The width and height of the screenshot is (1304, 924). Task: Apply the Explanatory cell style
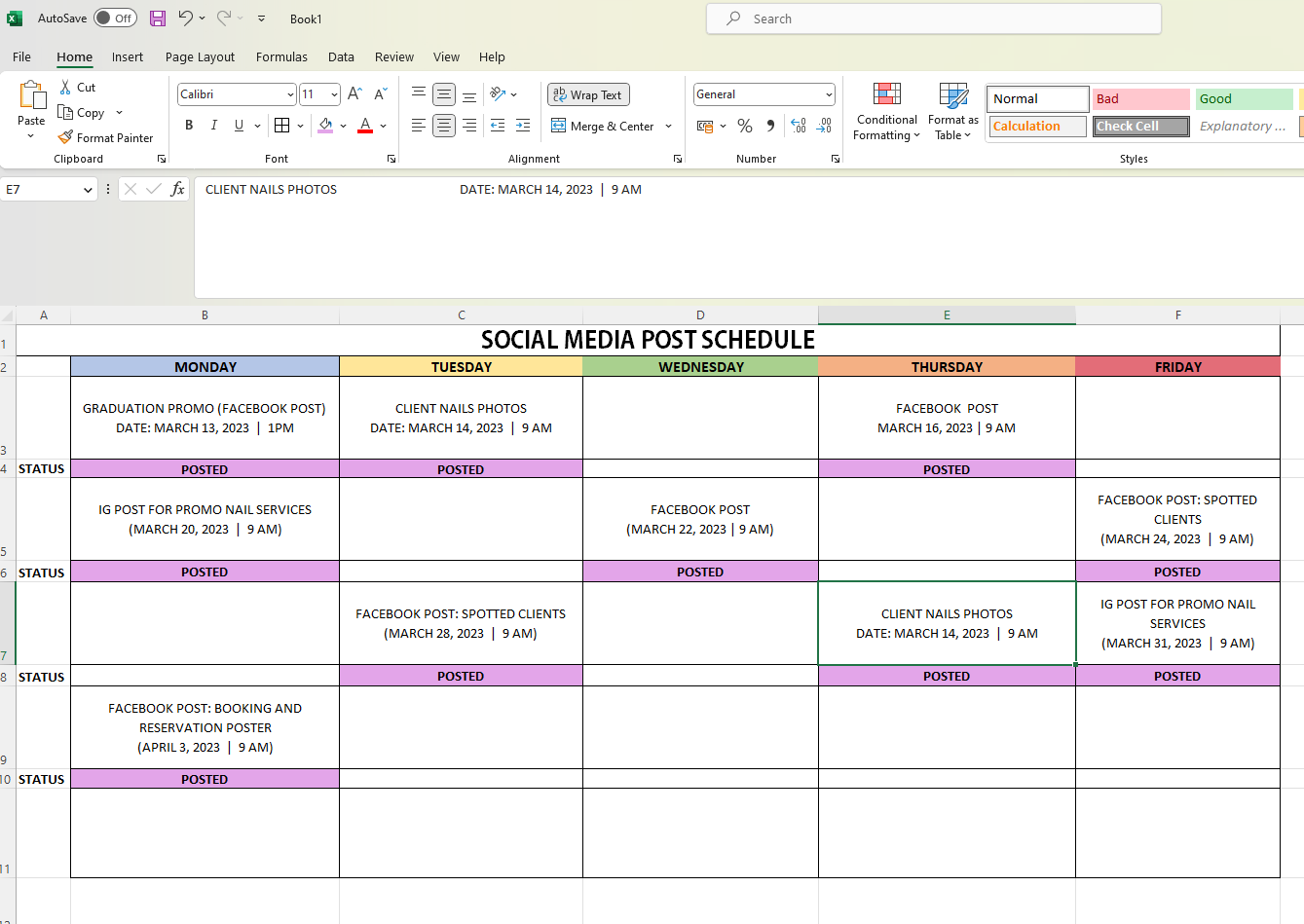[x=1244, y=127]
